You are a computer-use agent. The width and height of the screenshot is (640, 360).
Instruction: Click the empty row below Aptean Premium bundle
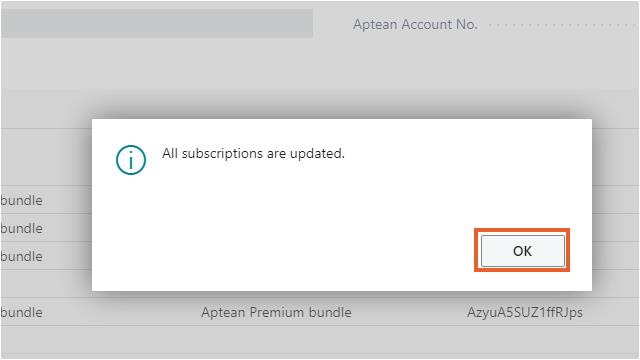[320, 340]
